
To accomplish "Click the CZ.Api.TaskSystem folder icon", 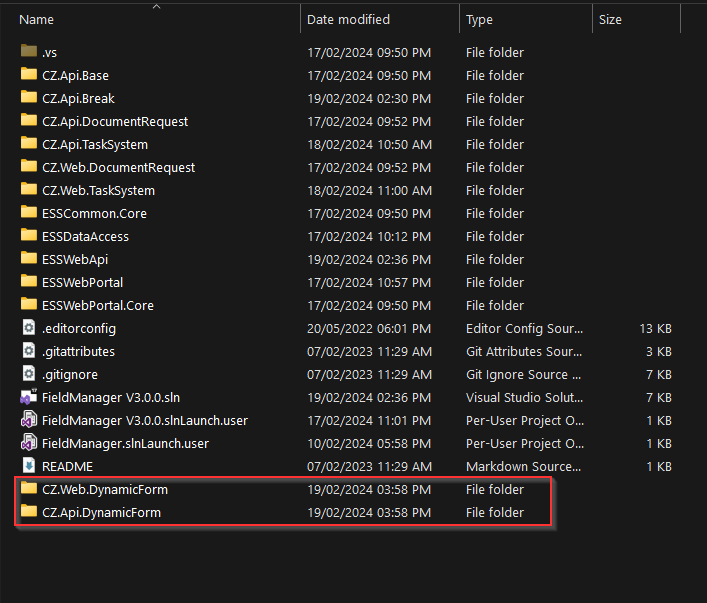I will pyautogui.click(x=29, y=143).
